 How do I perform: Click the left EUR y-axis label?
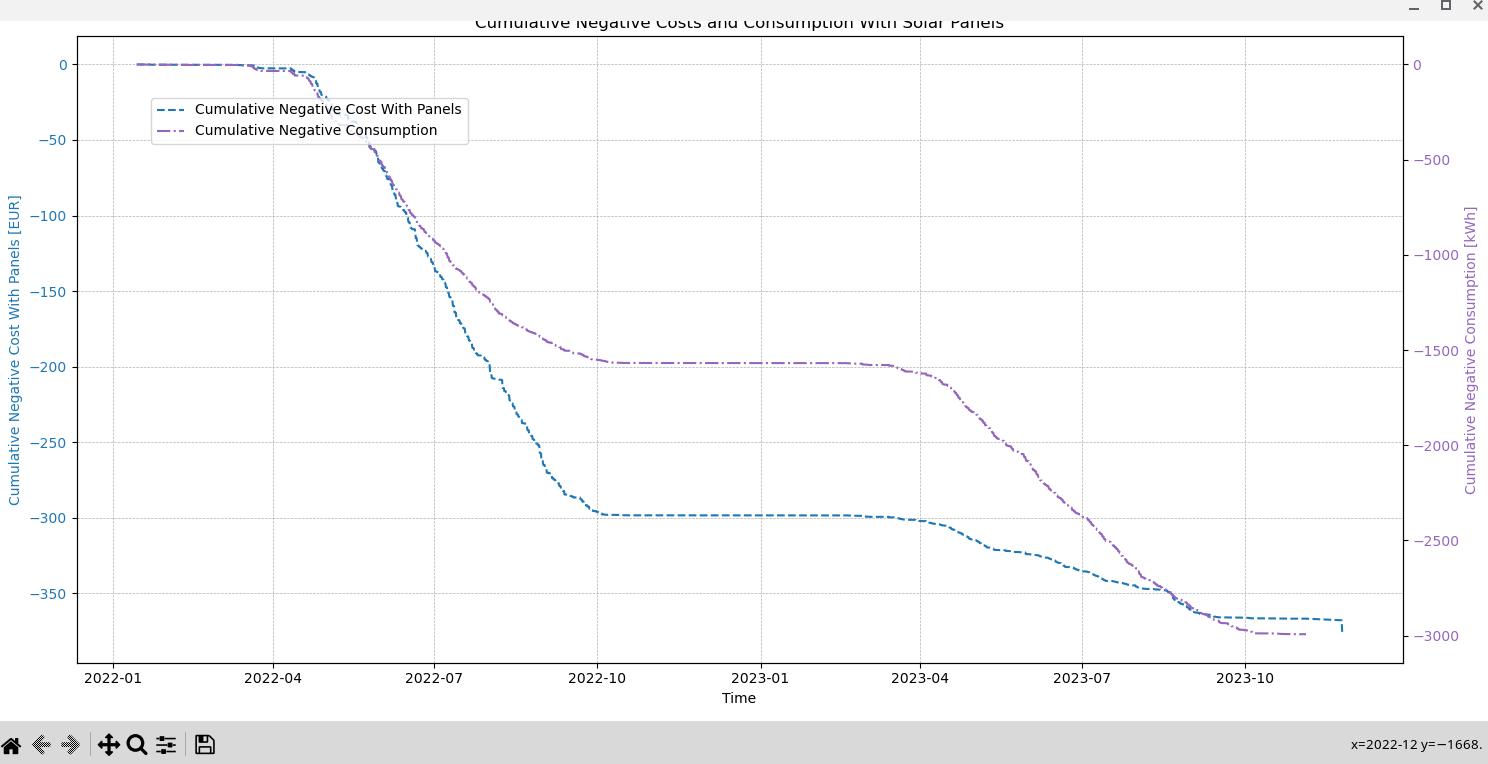click(15, 349)
